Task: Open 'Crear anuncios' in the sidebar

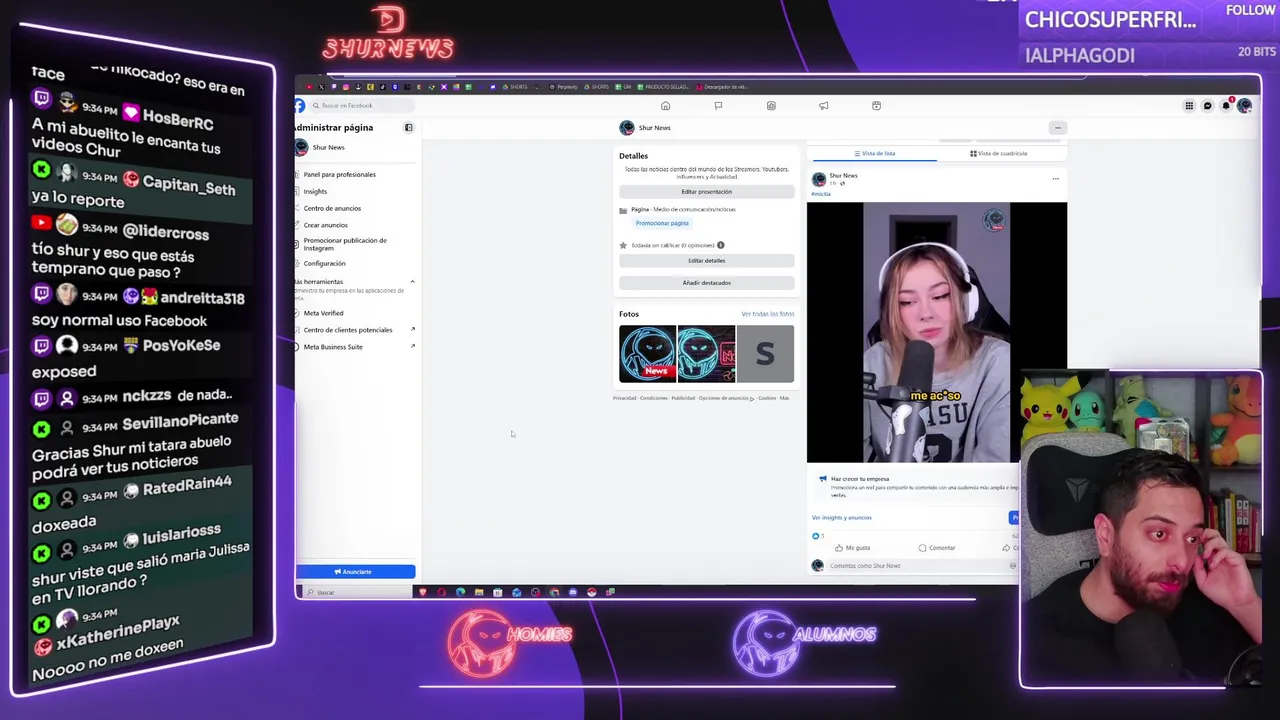Action: tap(326, 225)
